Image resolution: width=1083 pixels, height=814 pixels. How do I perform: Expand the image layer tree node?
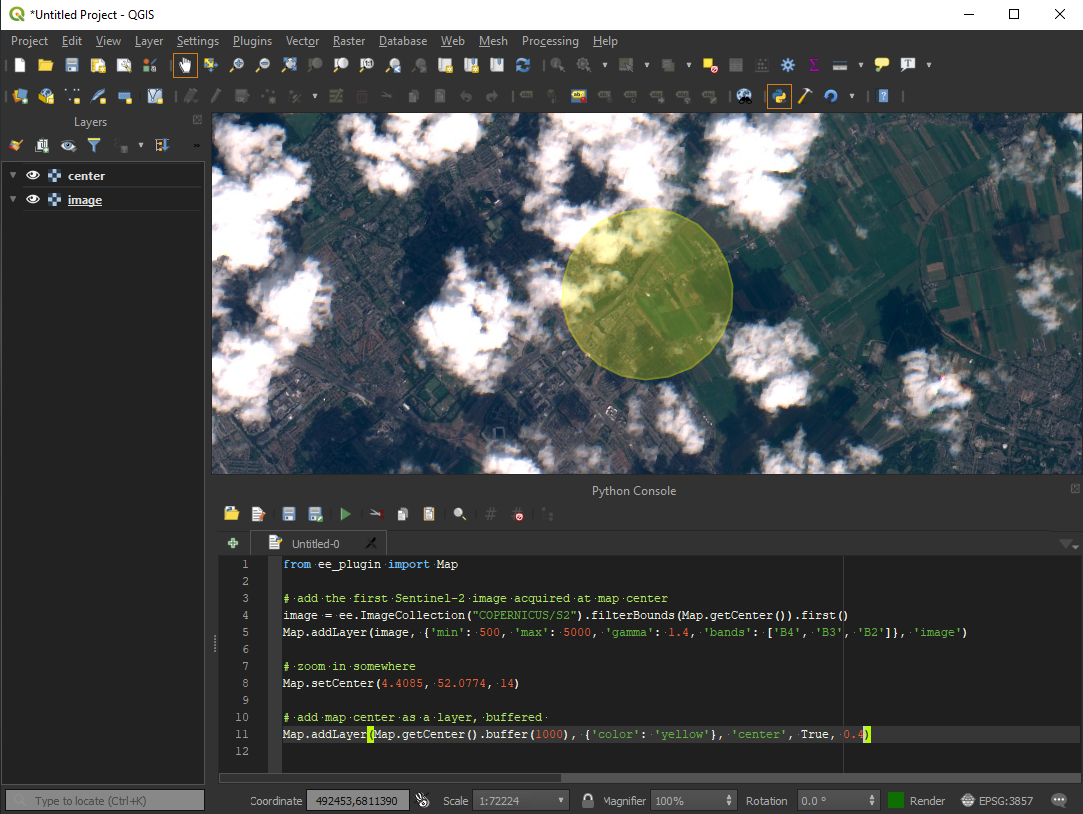pos(13,200)
